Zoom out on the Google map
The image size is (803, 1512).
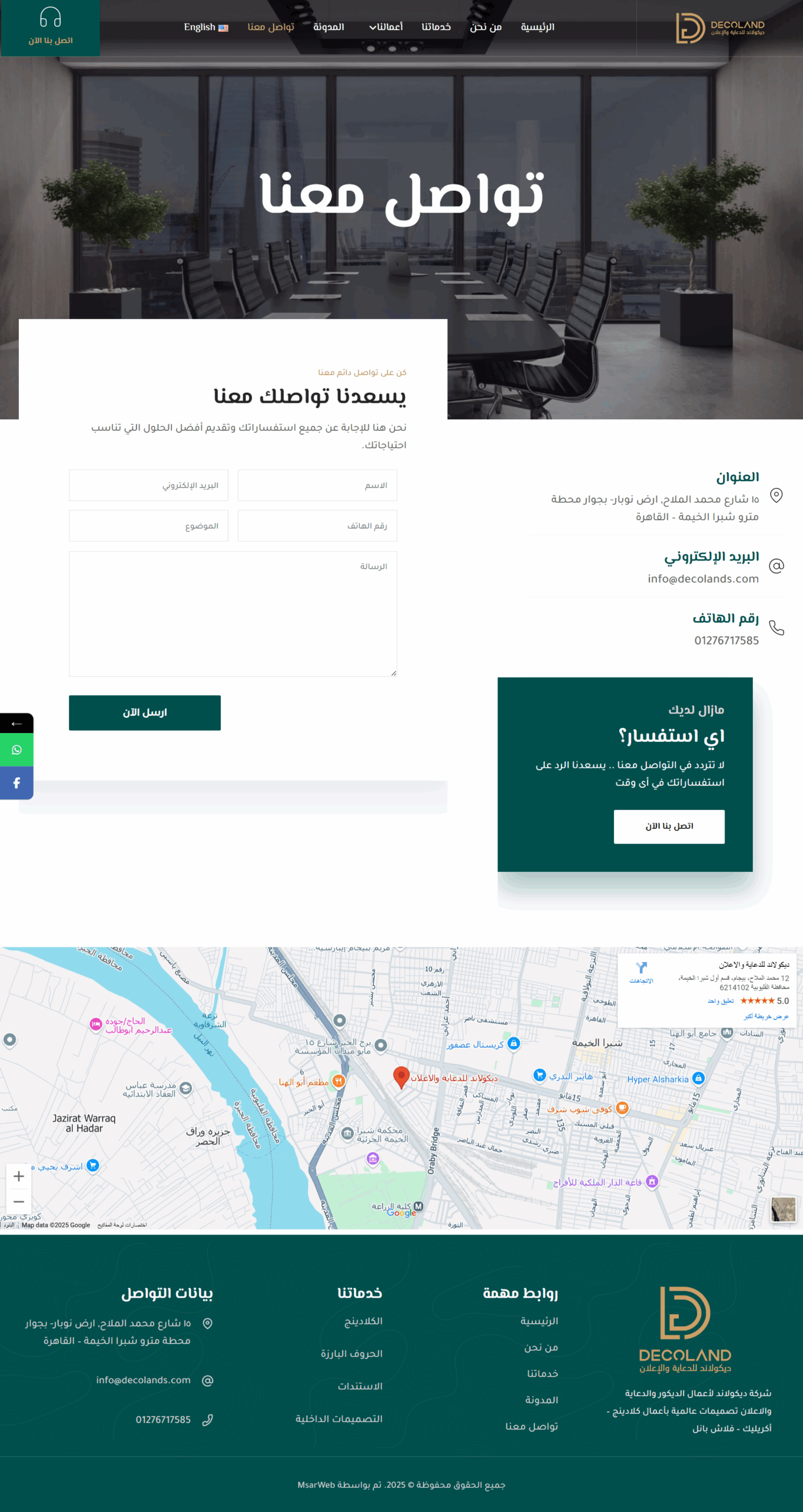point(19,1201)
